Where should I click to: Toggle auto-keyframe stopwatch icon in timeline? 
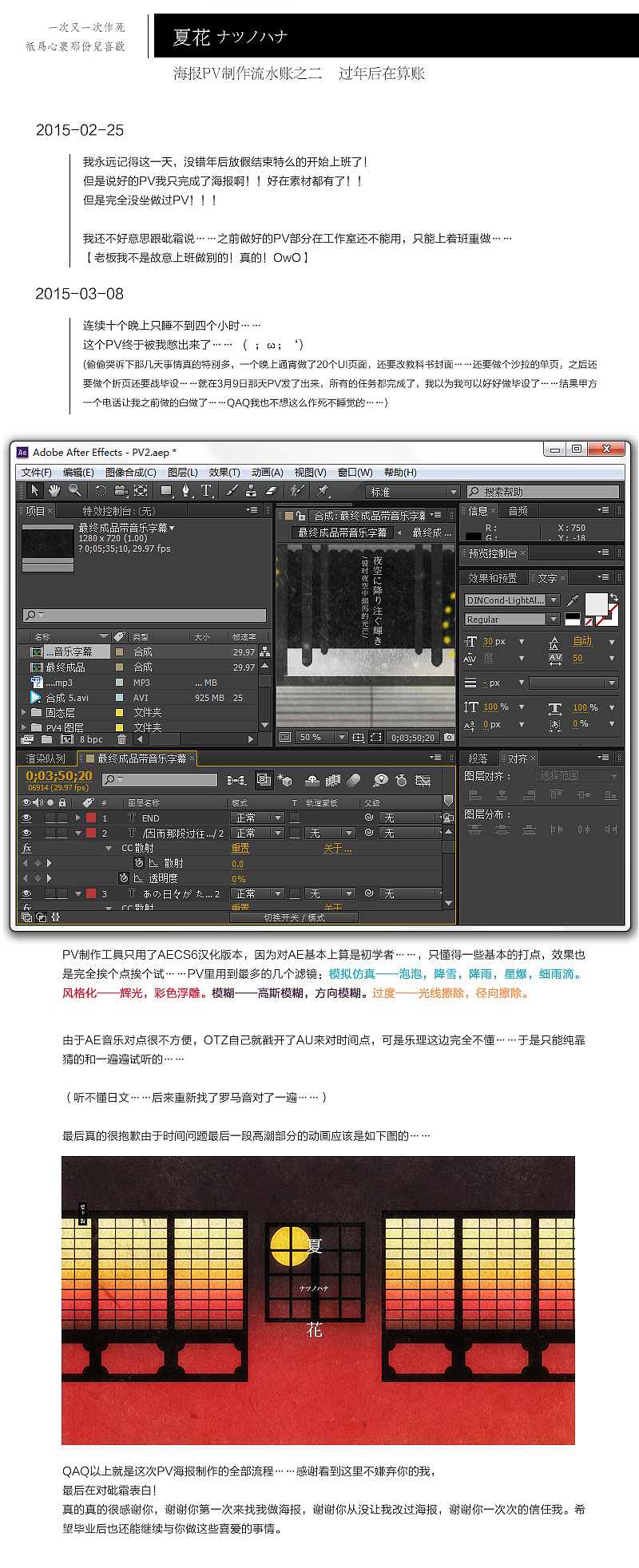[401, 780]
